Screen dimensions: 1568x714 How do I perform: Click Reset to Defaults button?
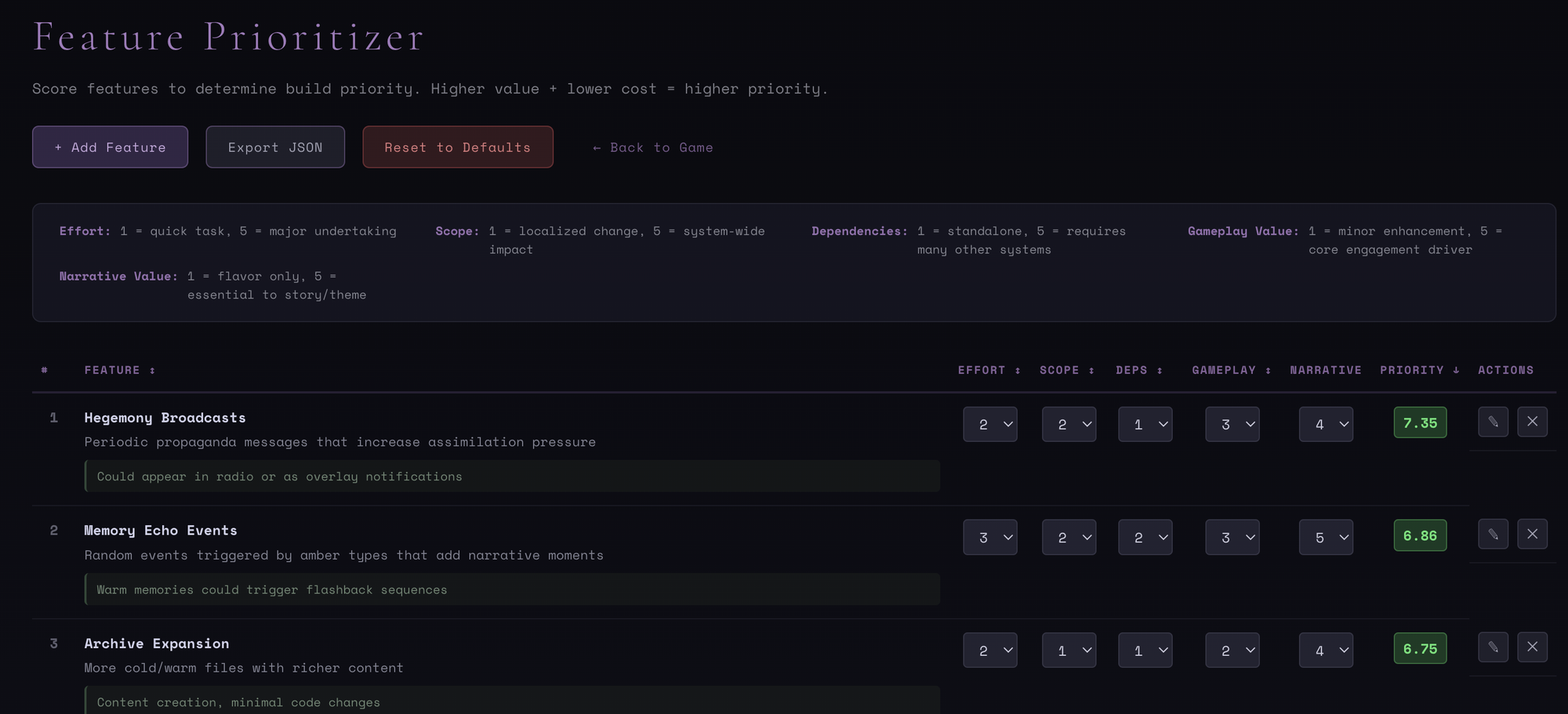(x=457, y=147)
